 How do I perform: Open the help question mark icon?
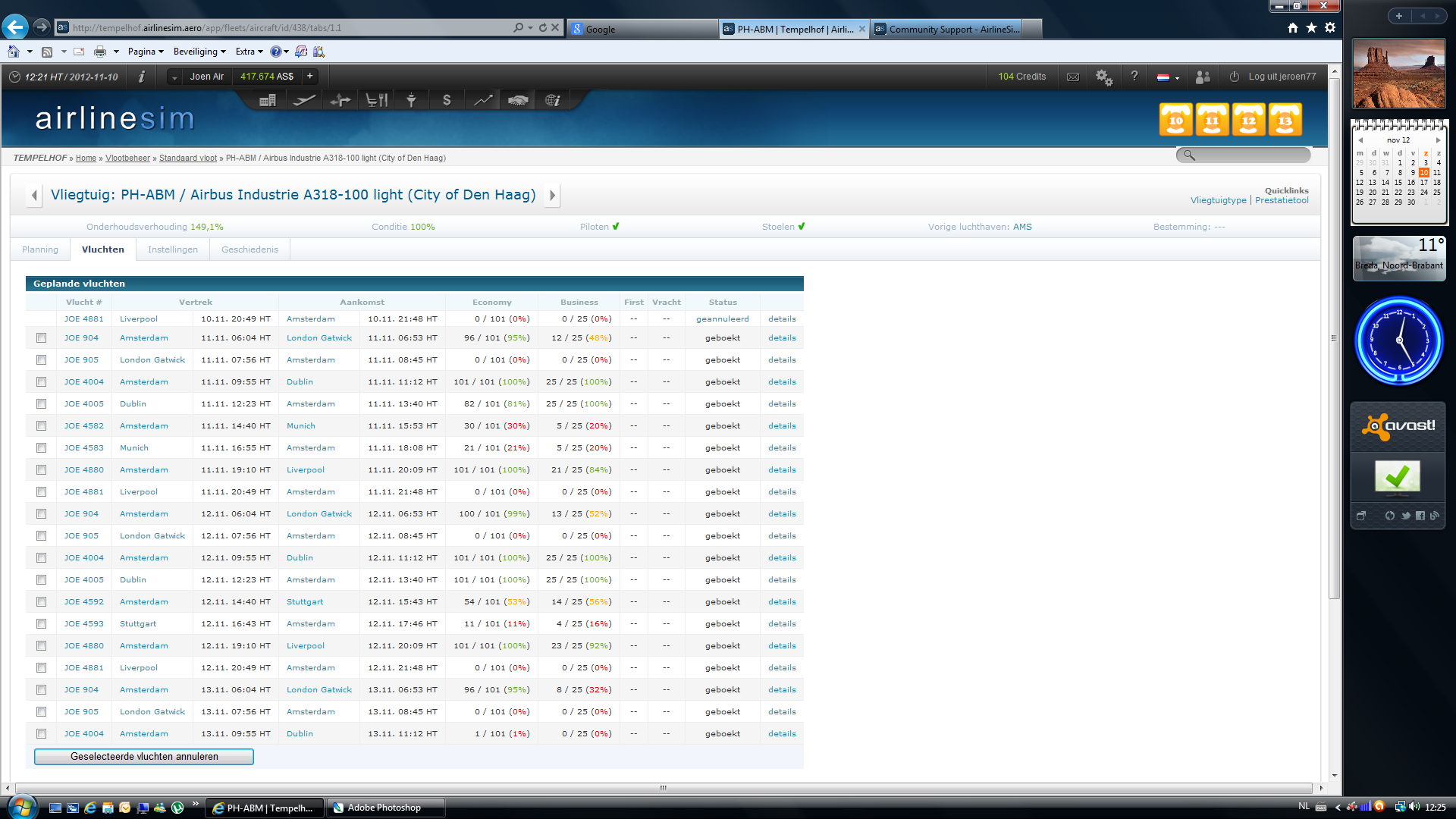[x=1134, y=76]
